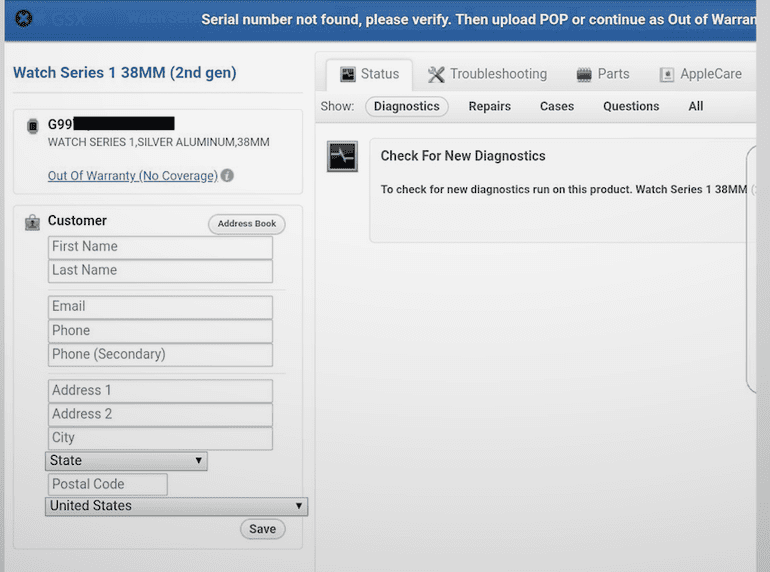Open the United States country dropdown

tap(176, 506)
